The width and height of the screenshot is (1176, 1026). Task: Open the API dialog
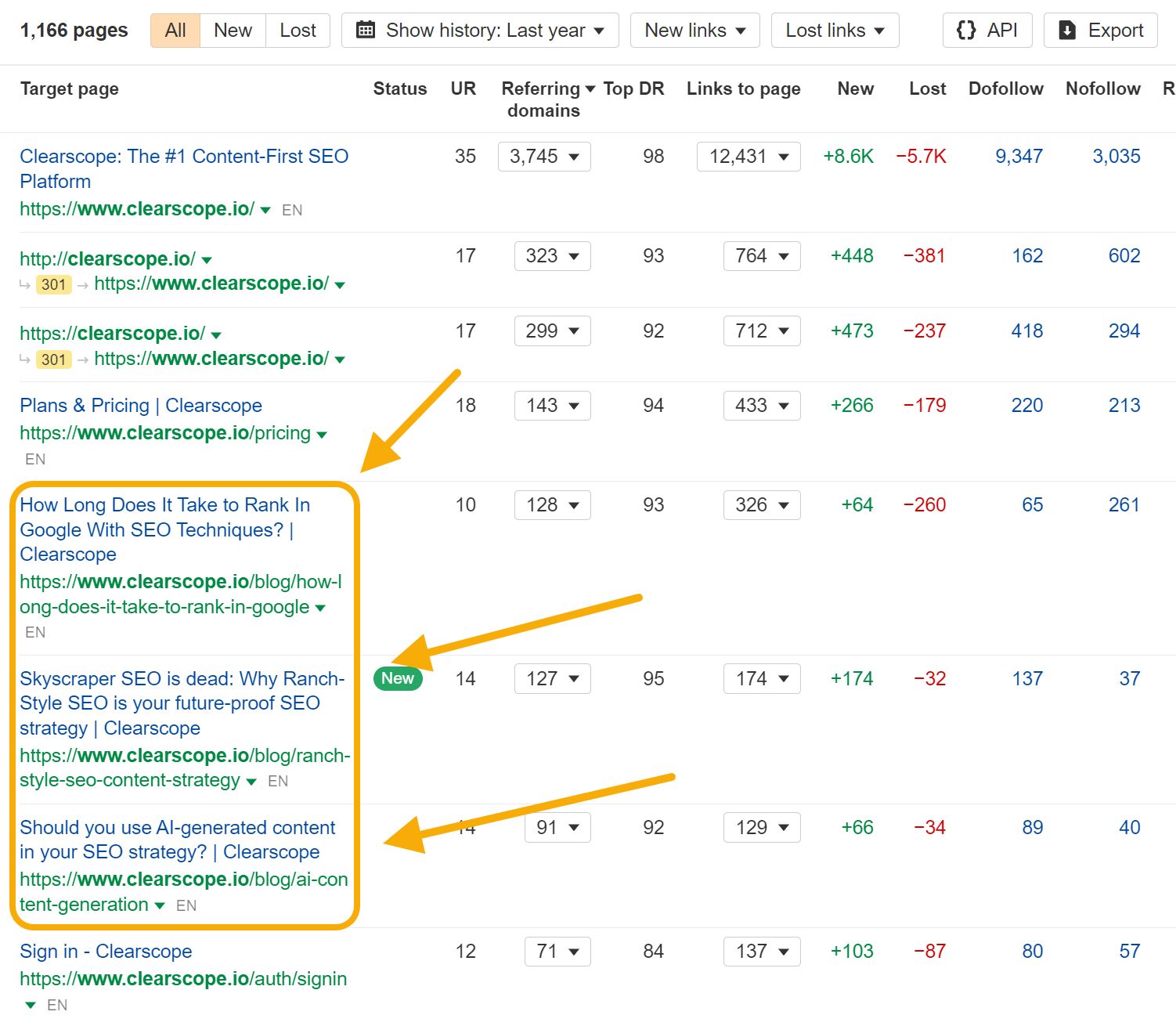[987, 30]
